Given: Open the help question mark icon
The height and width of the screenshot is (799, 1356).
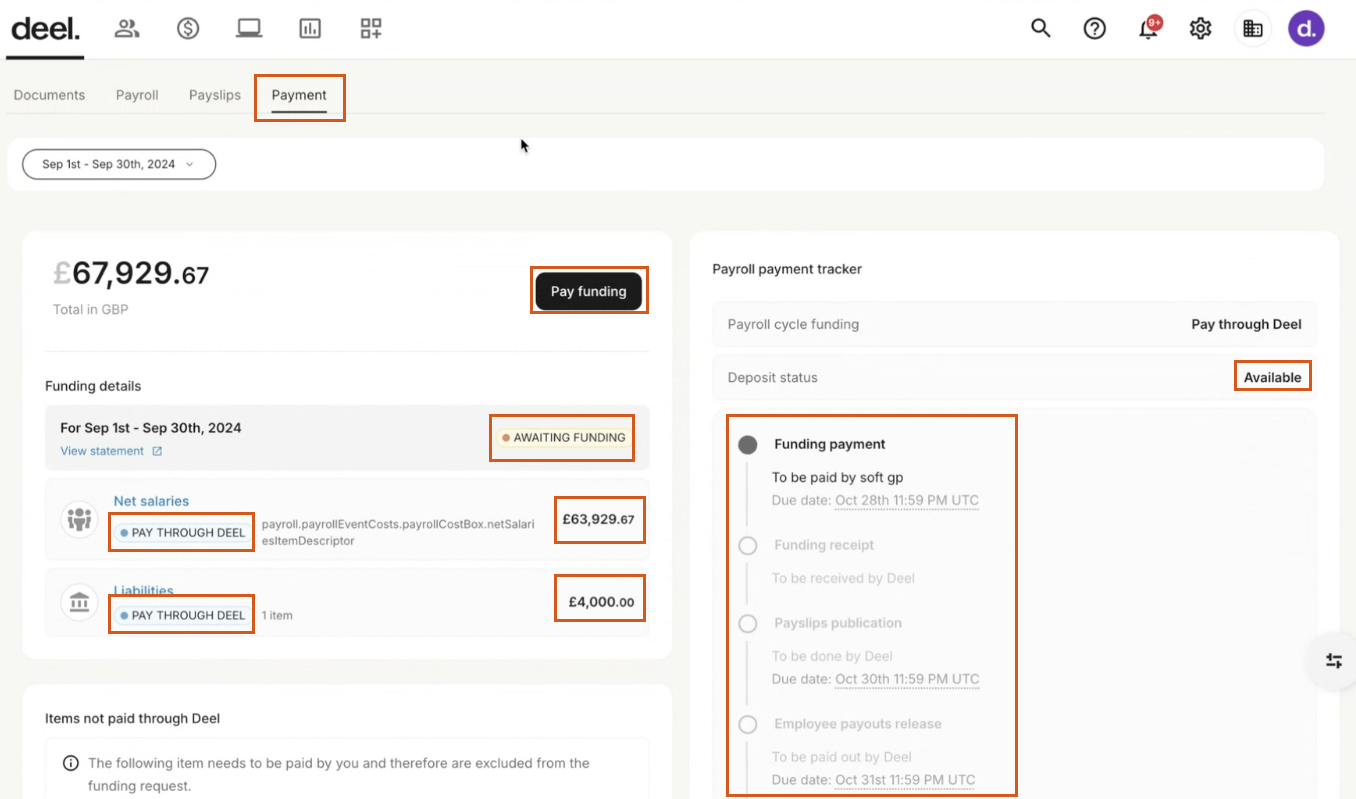Looking at the screenshot, I should click(1095, 28).
